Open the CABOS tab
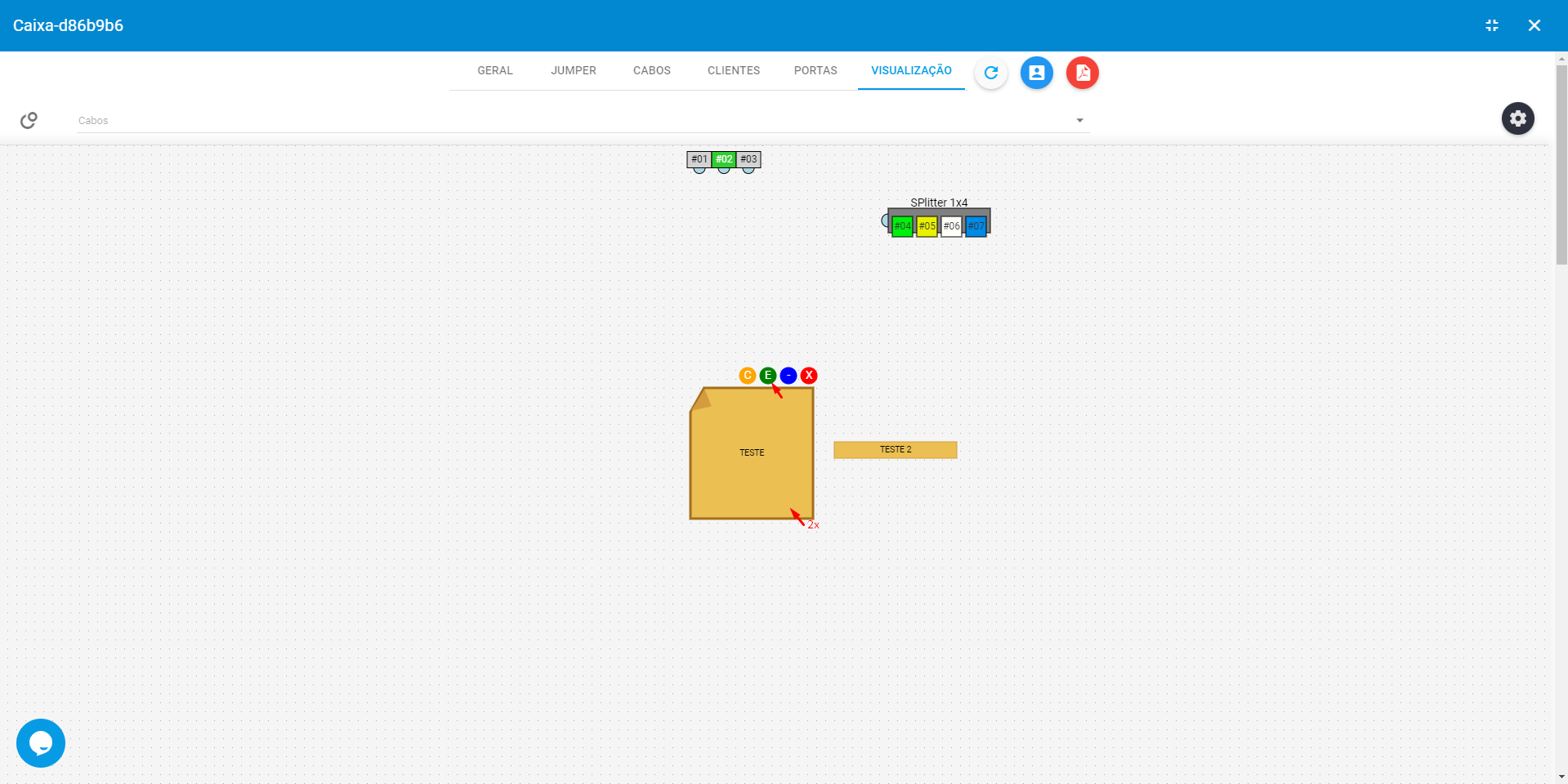This screenshot has height=784, width=1568. [x=652, y=71]
